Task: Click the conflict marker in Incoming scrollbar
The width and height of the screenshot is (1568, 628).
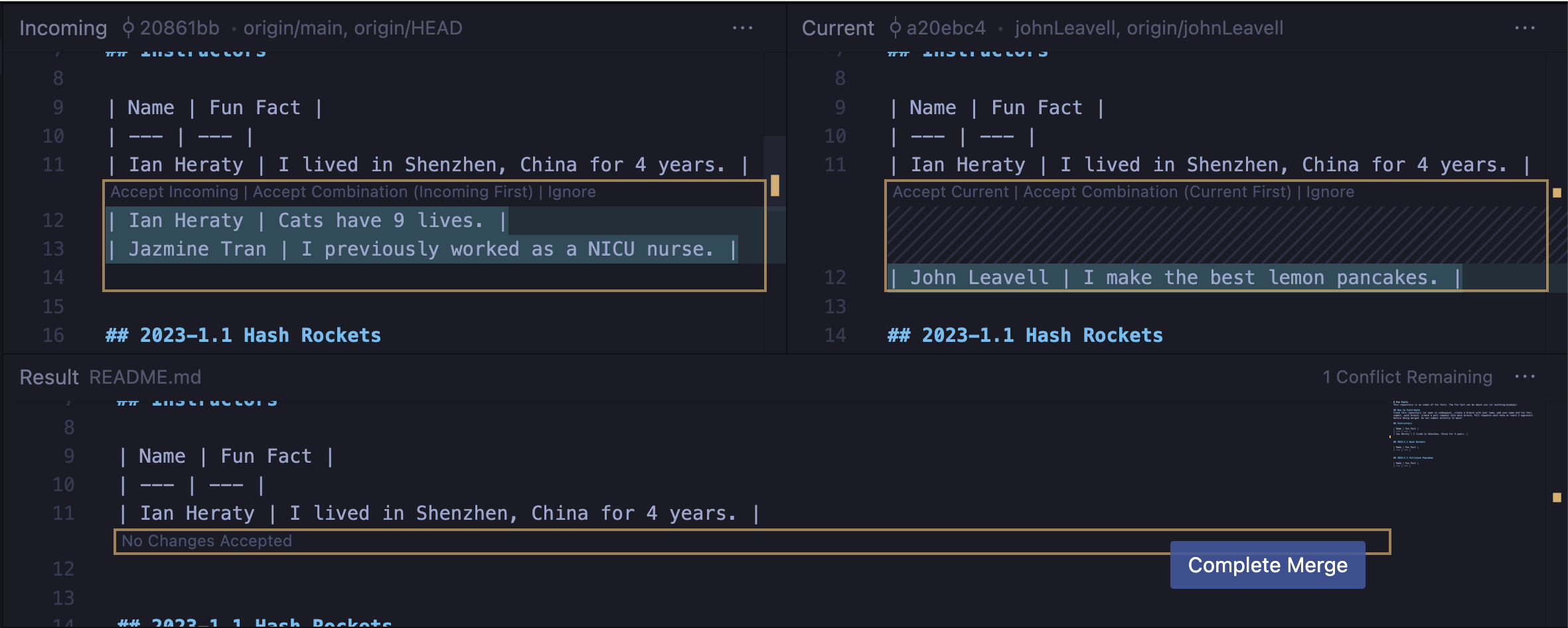Action: pyautogui.click(x=775, y=185)
